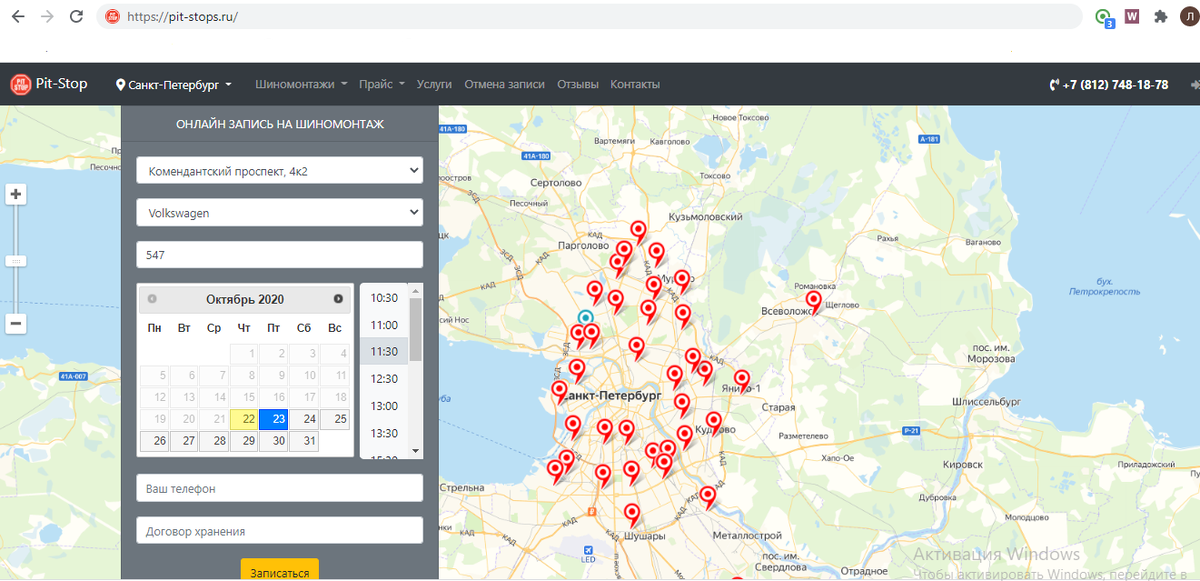The width and height of the screenshot is (1200, 581).
Task: Open the green extension icon with badge 3
Action: [x=1103, y=17]
